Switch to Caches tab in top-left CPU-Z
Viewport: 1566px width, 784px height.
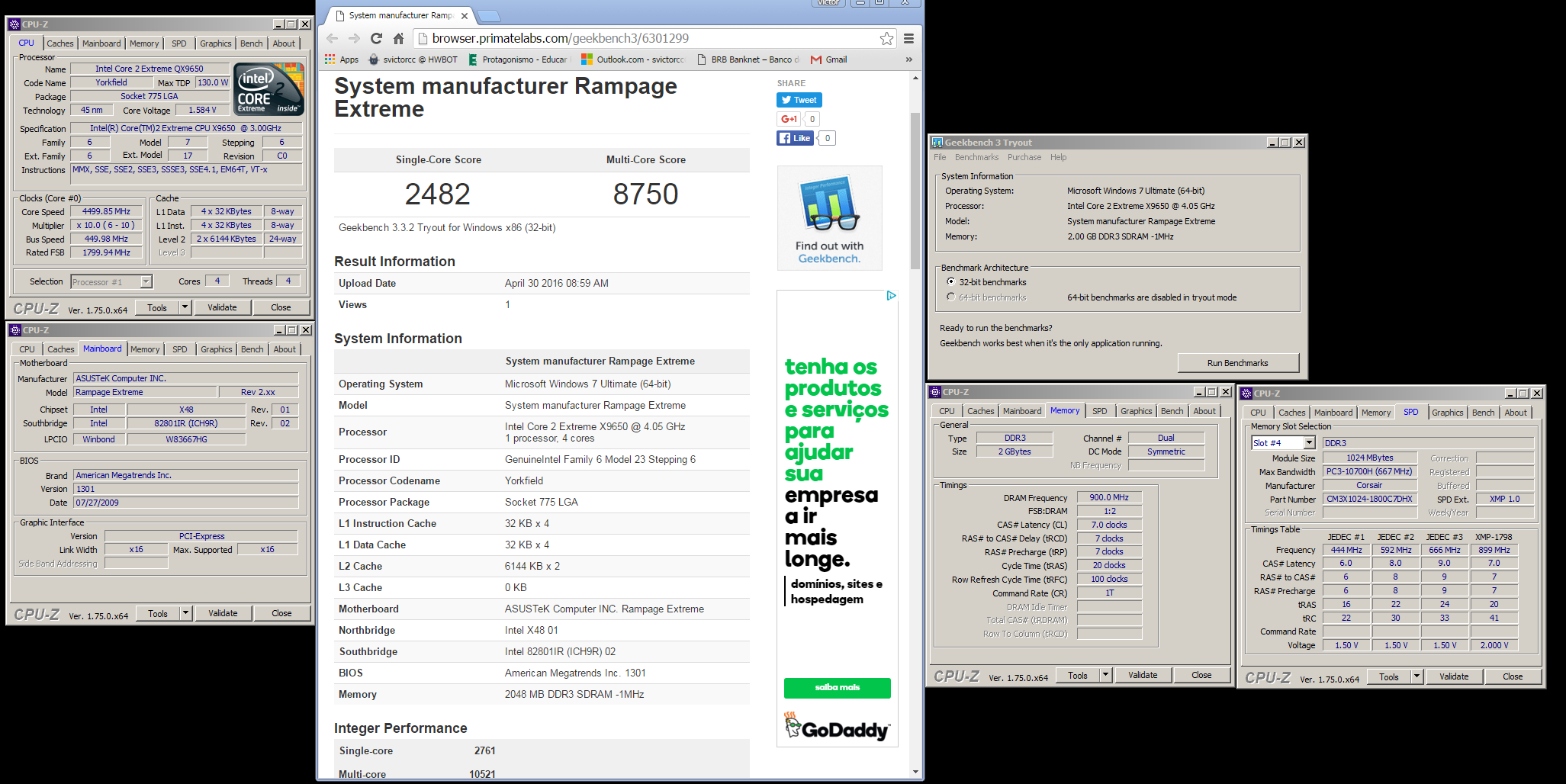pos(60,43)
